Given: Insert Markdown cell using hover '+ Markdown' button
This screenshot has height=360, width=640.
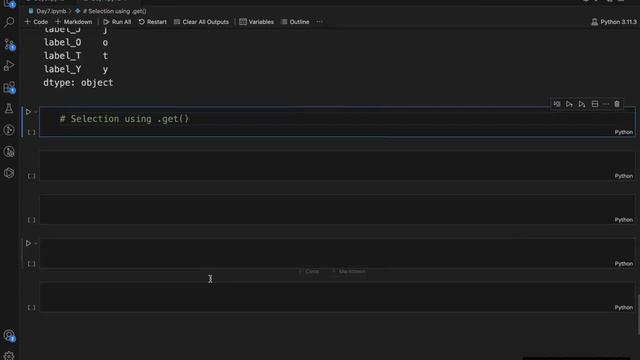Looking at the screenshot, I should tap(349, 271).
